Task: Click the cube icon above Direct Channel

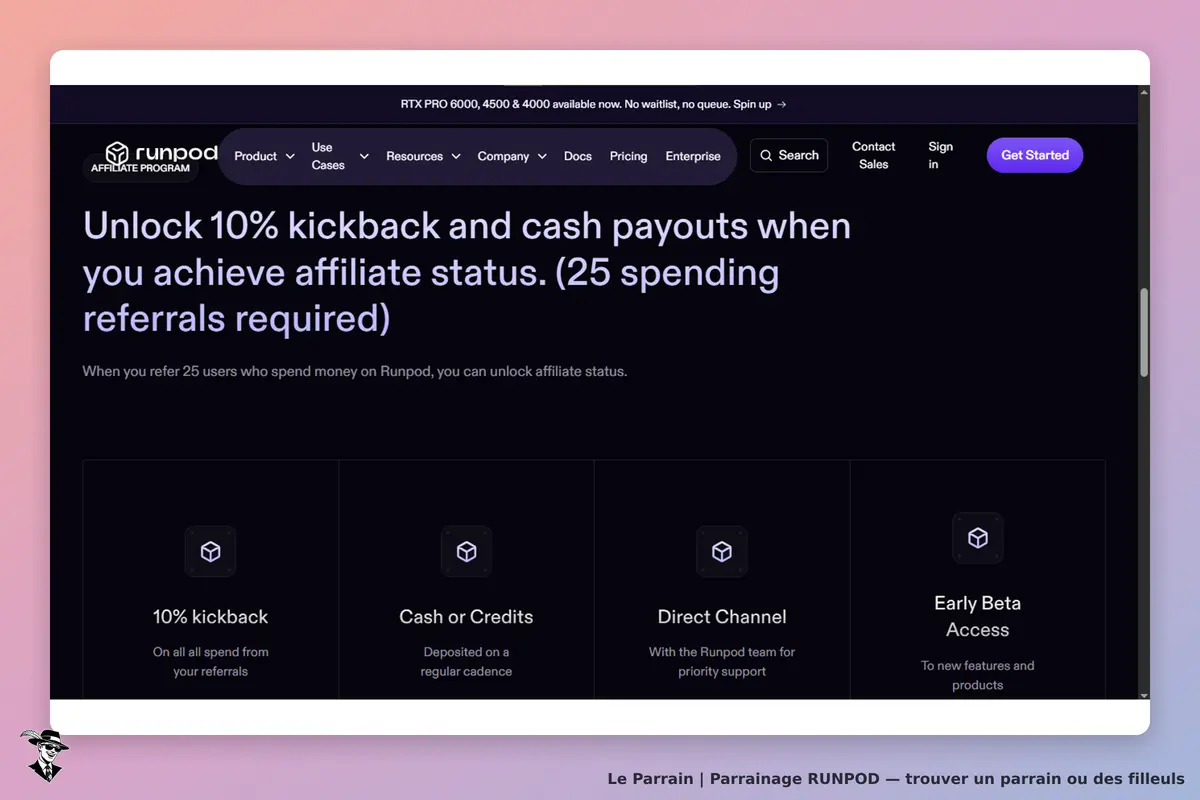Action: point(722,551)
